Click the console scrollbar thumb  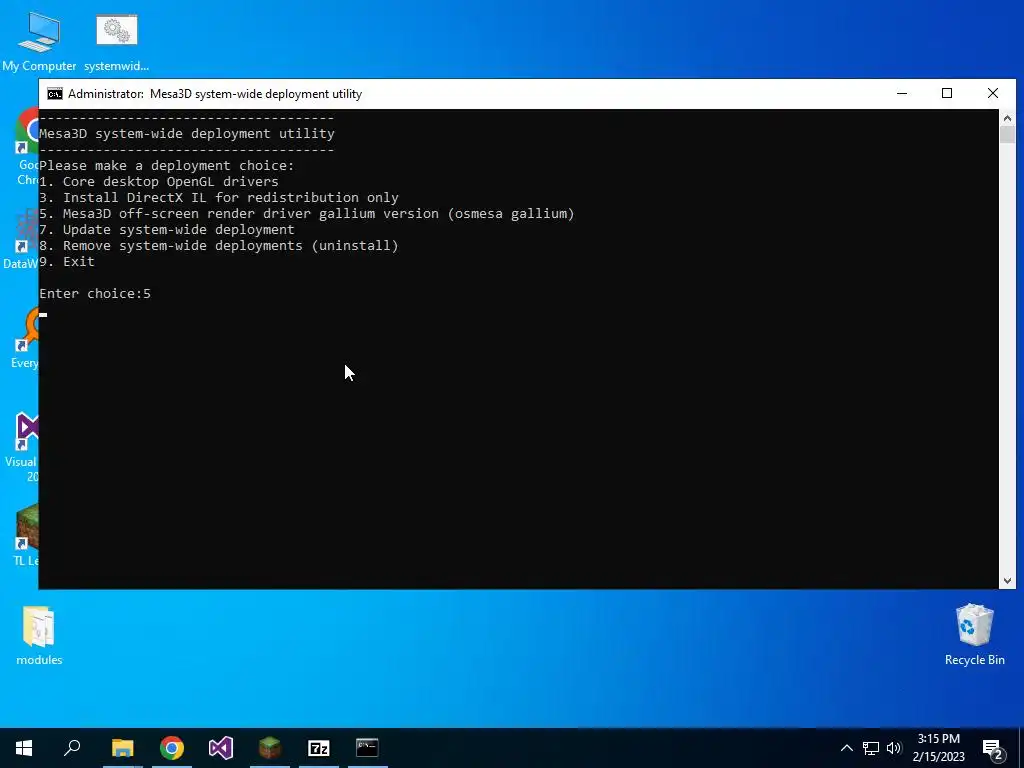[1007, 135]
